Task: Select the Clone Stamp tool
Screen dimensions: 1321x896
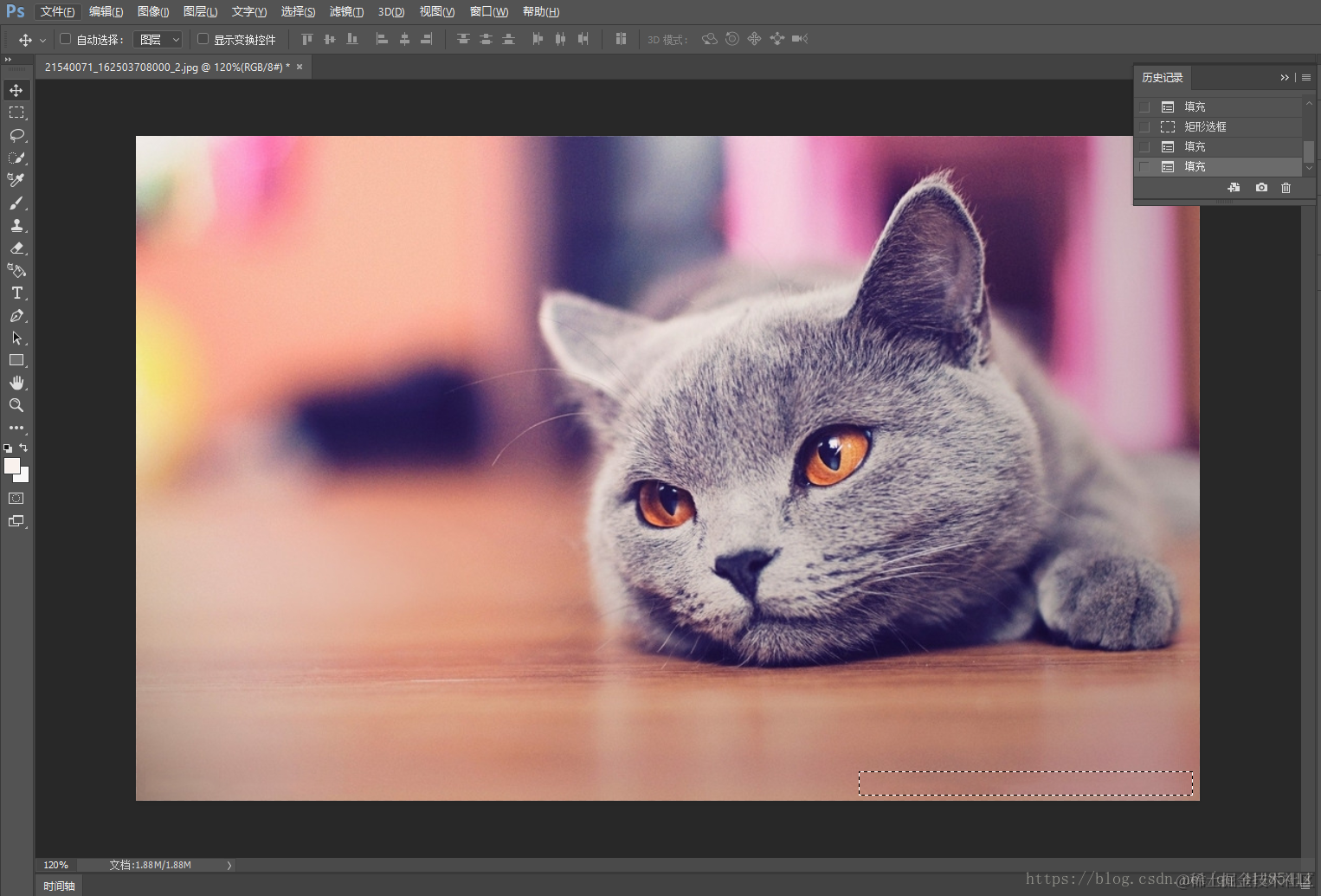Action: tap(16, 225)
